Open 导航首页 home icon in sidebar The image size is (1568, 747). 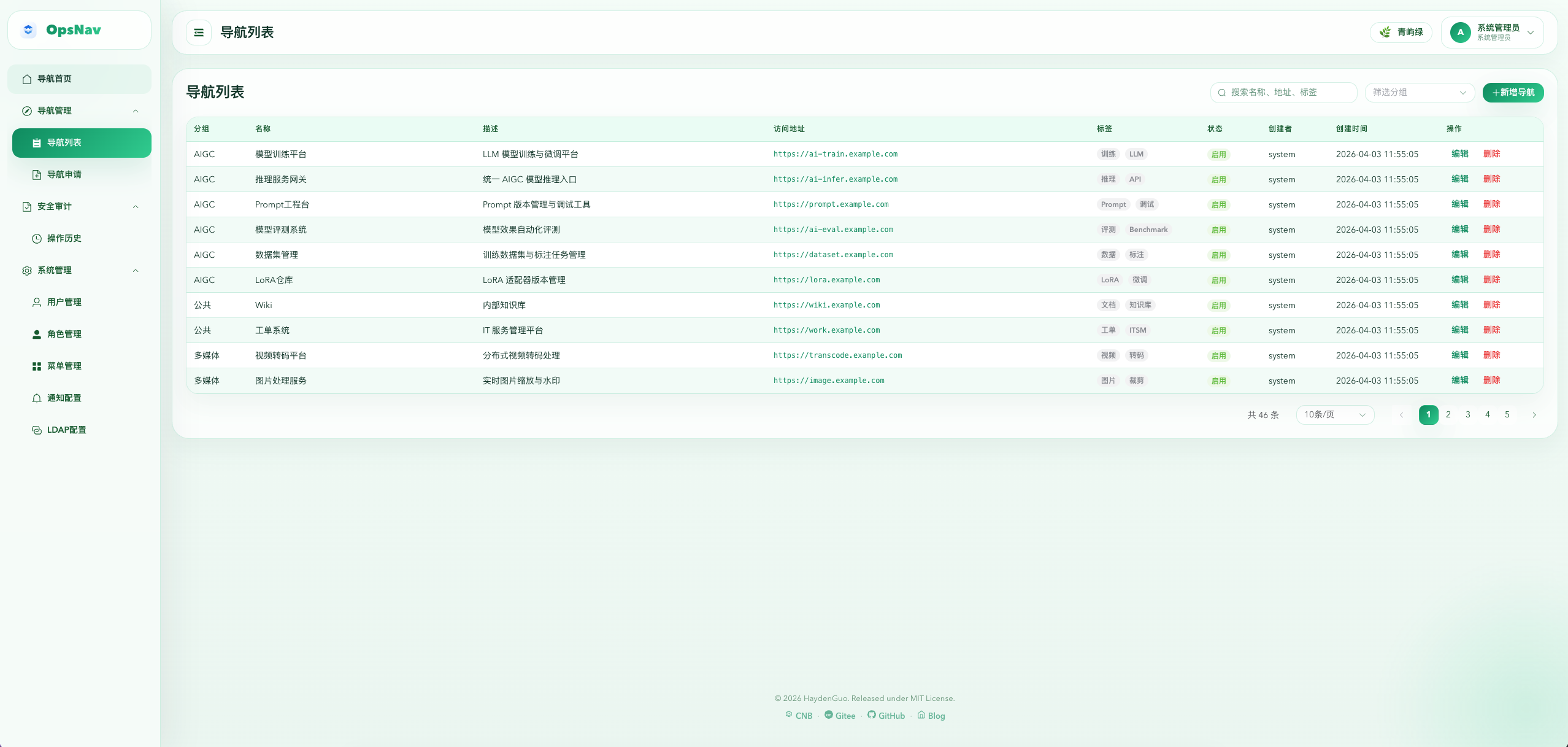pos(27,79)
